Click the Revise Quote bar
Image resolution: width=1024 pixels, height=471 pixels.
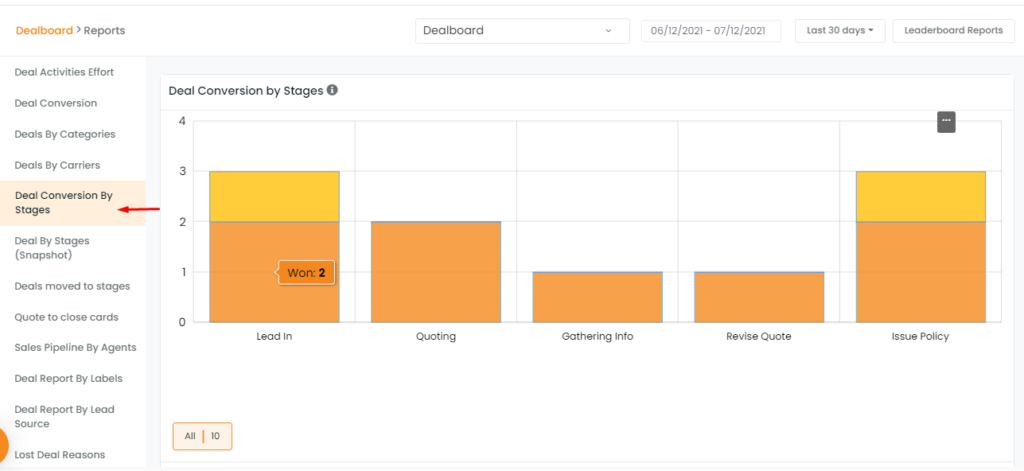click(759, 297)
